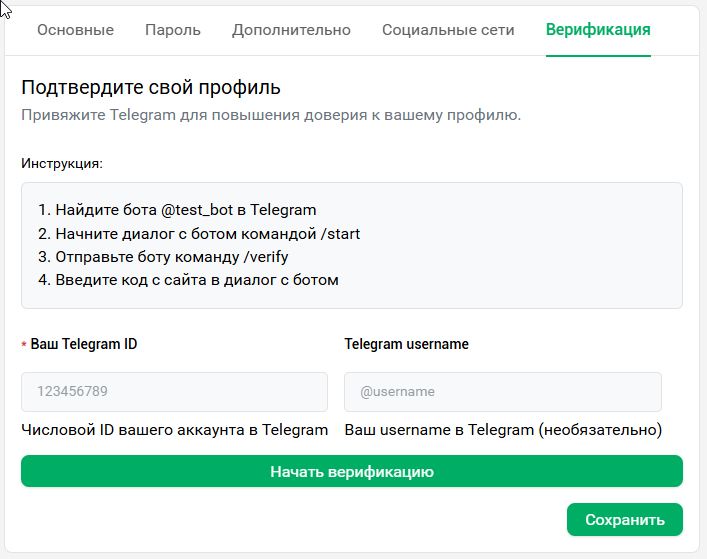Click the Подтвердите свой профиль heading
707x559 pixels.
pyautogui.click(x=150, y=88)
